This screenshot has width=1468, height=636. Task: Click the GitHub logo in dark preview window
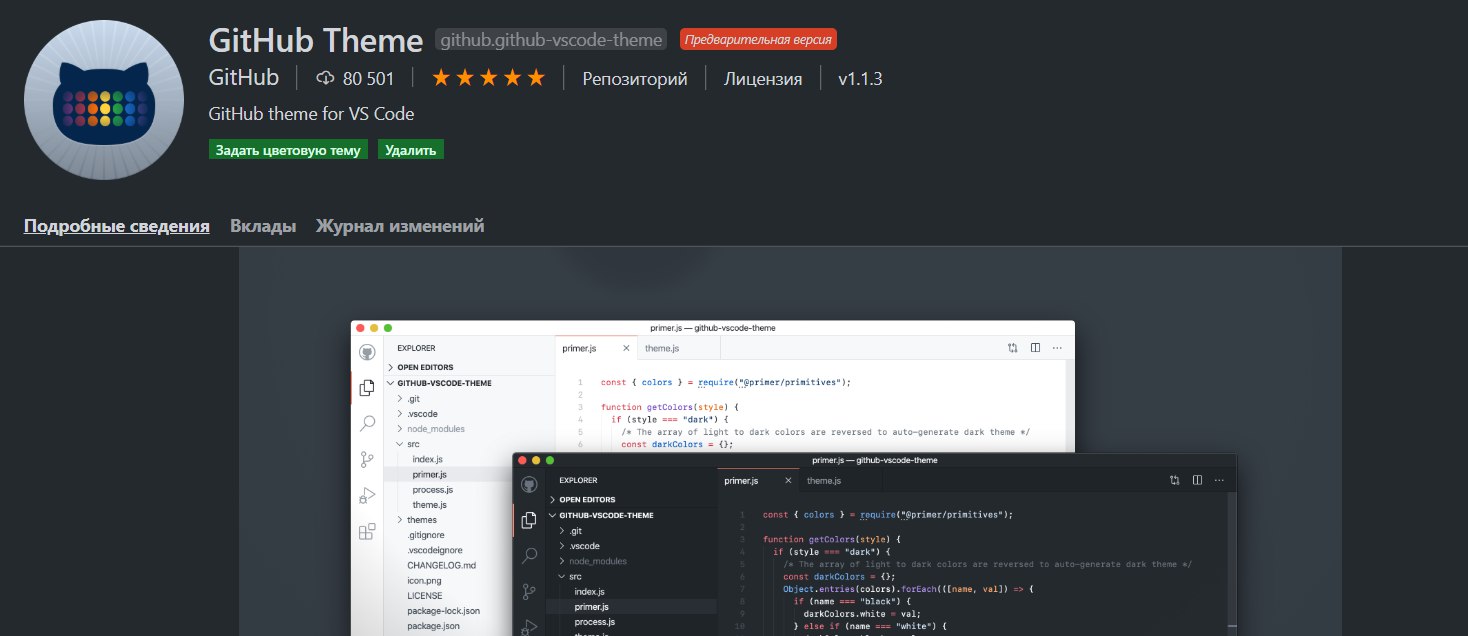(x=529, y=484)
